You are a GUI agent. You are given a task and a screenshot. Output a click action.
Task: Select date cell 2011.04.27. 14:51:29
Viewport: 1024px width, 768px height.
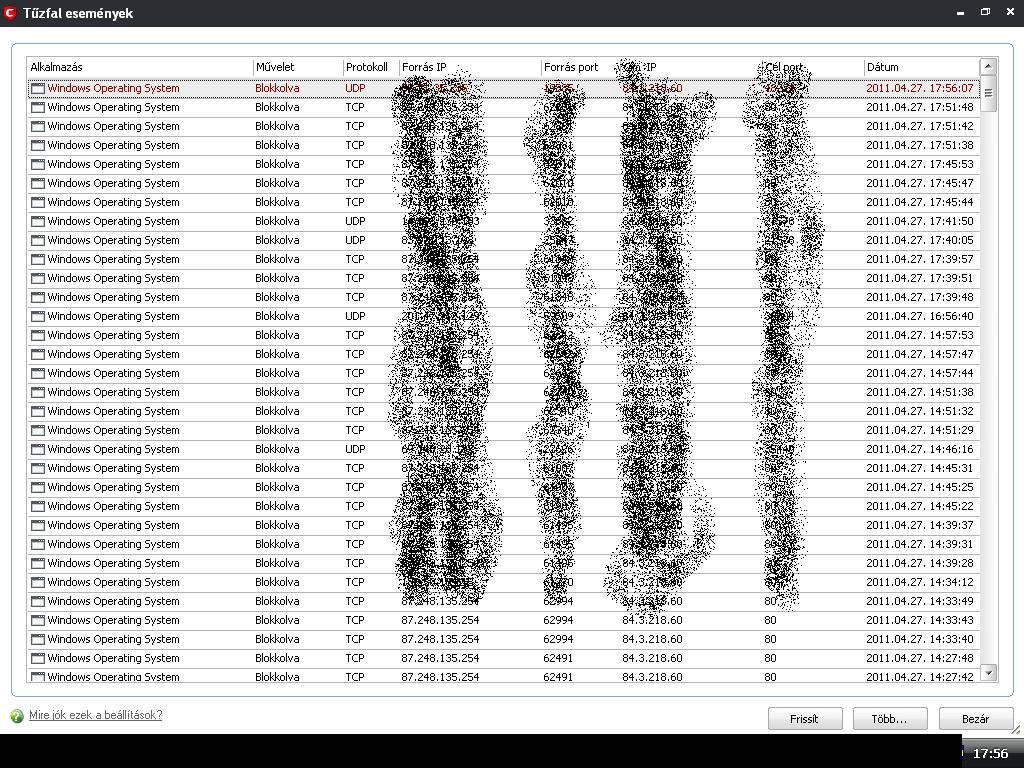click(920, 430)
